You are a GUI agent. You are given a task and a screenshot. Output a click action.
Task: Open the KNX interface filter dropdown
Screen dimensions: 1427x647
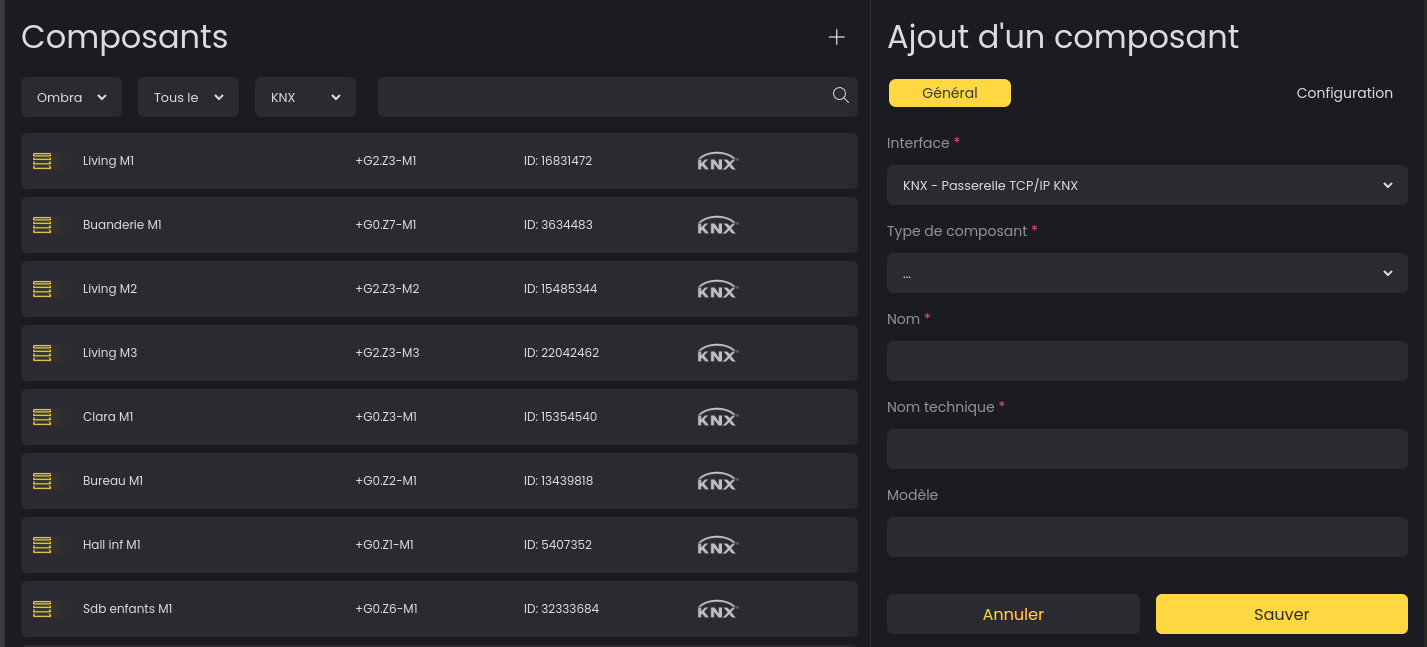[x=305, y=97]
